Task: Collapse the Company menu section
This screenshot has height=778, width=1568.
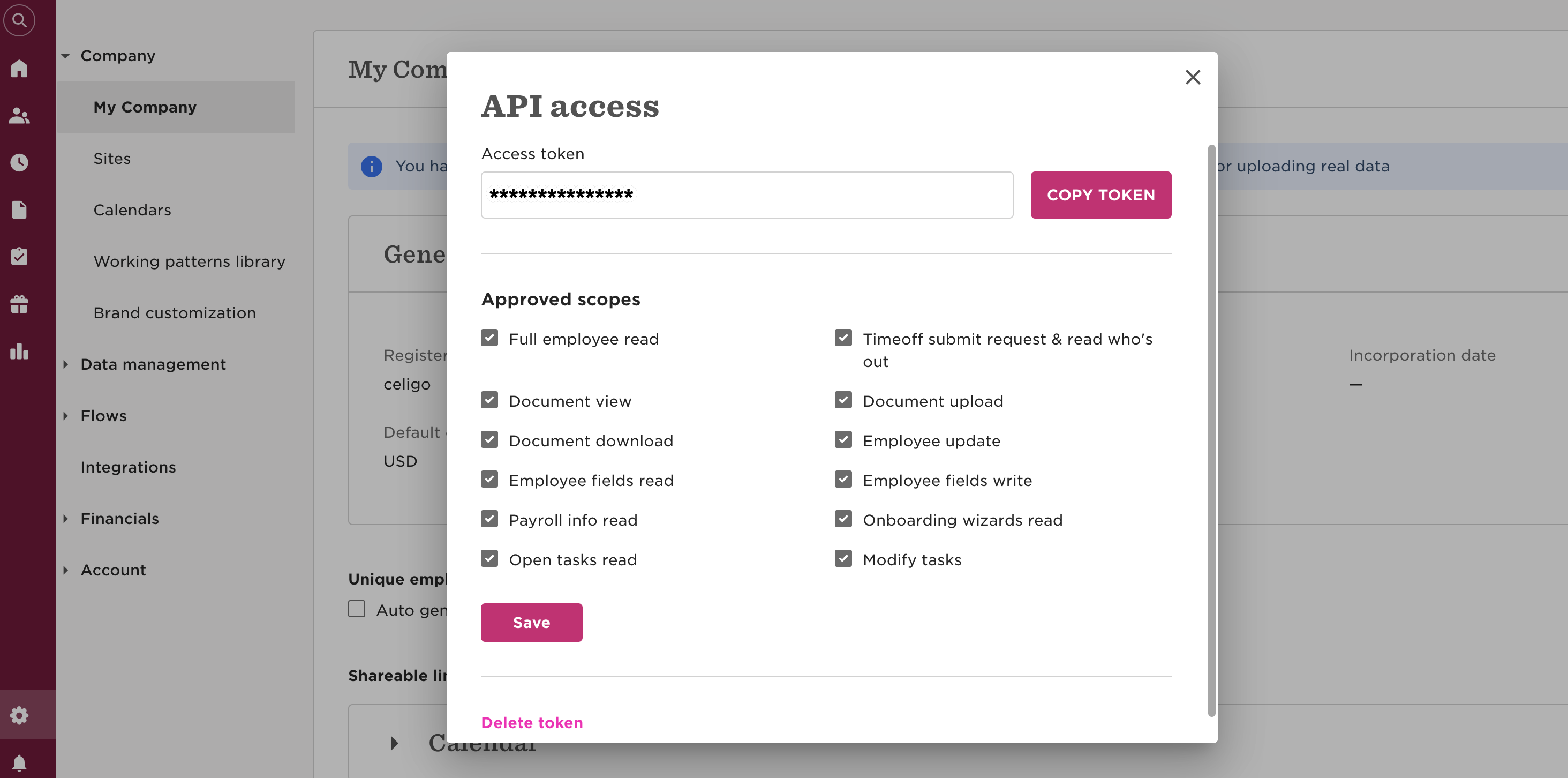Action: pyautogui.click(x=65, y=56)
